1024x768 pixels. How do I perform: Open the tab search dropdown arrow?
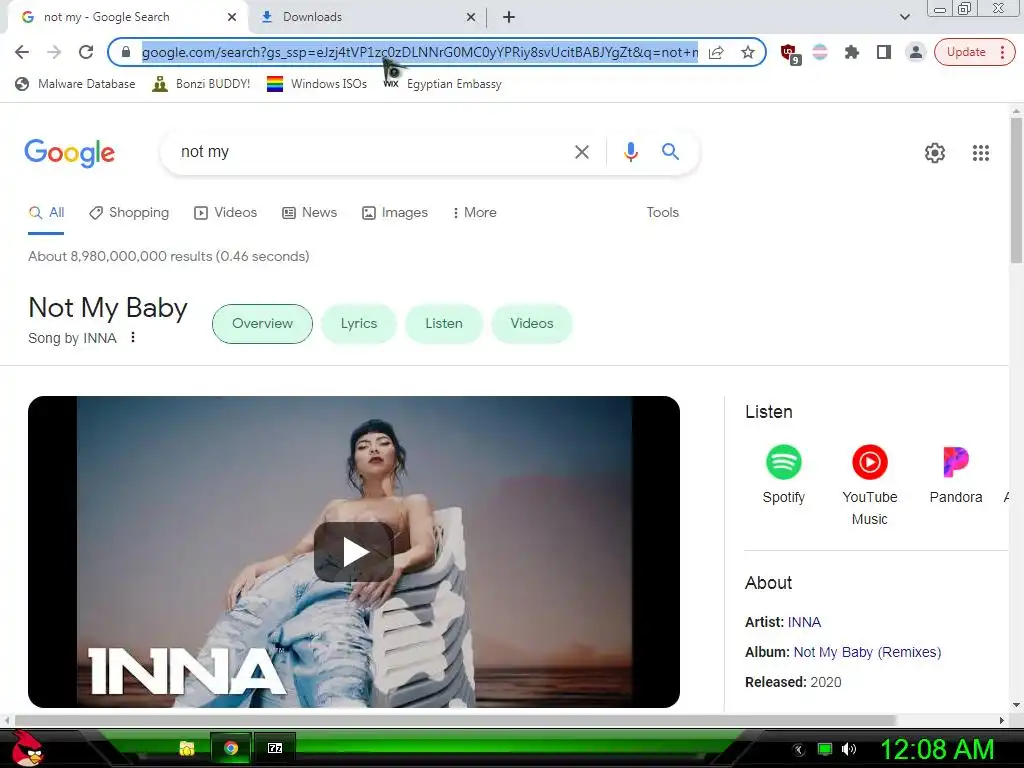coord(904,17)
